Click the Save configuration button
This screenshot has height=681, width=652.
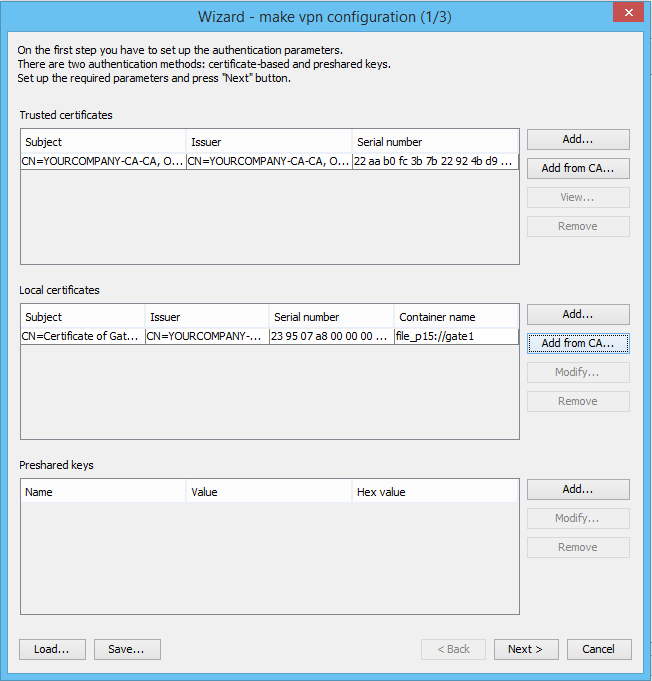point(127,649)
